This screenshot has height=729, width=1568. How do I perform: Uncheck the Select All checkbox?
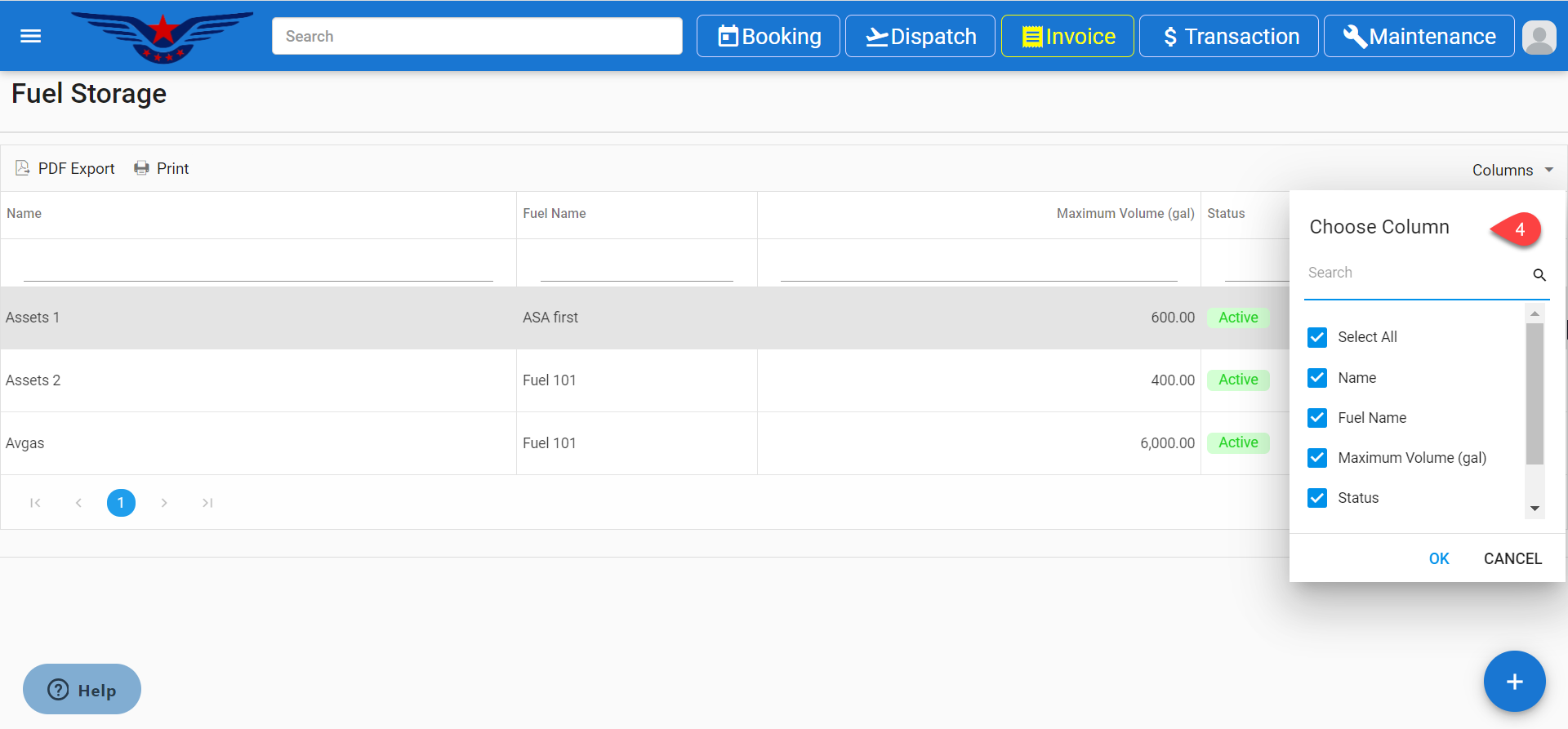(1316, 337)
